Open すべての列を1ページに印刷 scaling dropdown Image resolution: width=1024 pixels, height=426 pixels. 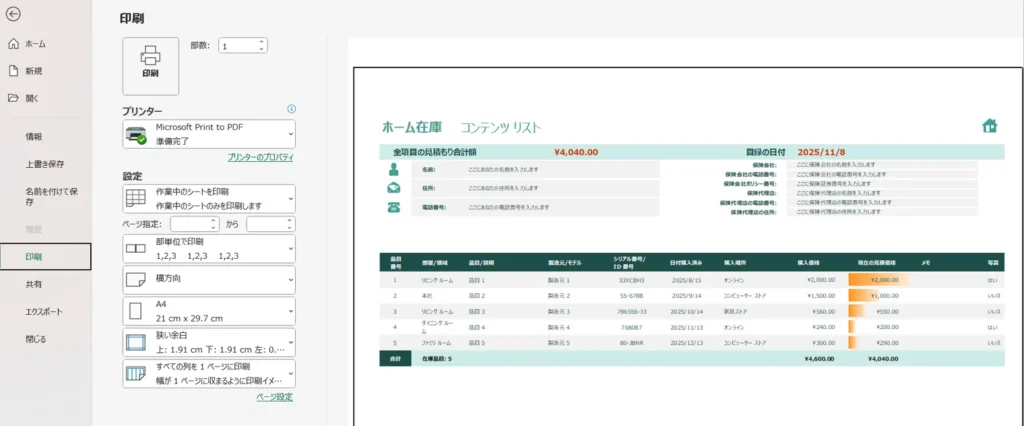pos(209,374)
